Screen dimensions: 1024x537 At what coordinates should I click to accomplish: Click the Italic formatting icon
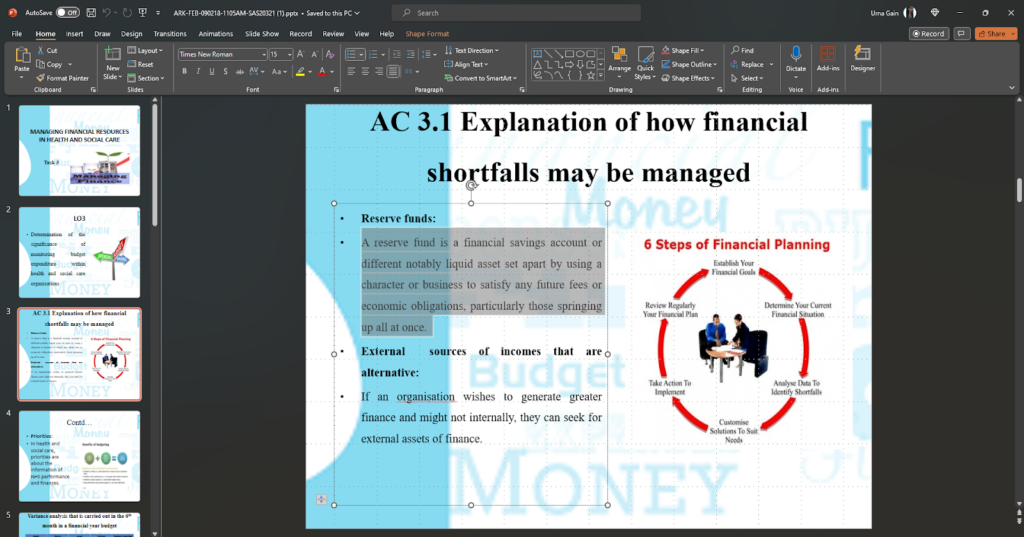[198, 71]
